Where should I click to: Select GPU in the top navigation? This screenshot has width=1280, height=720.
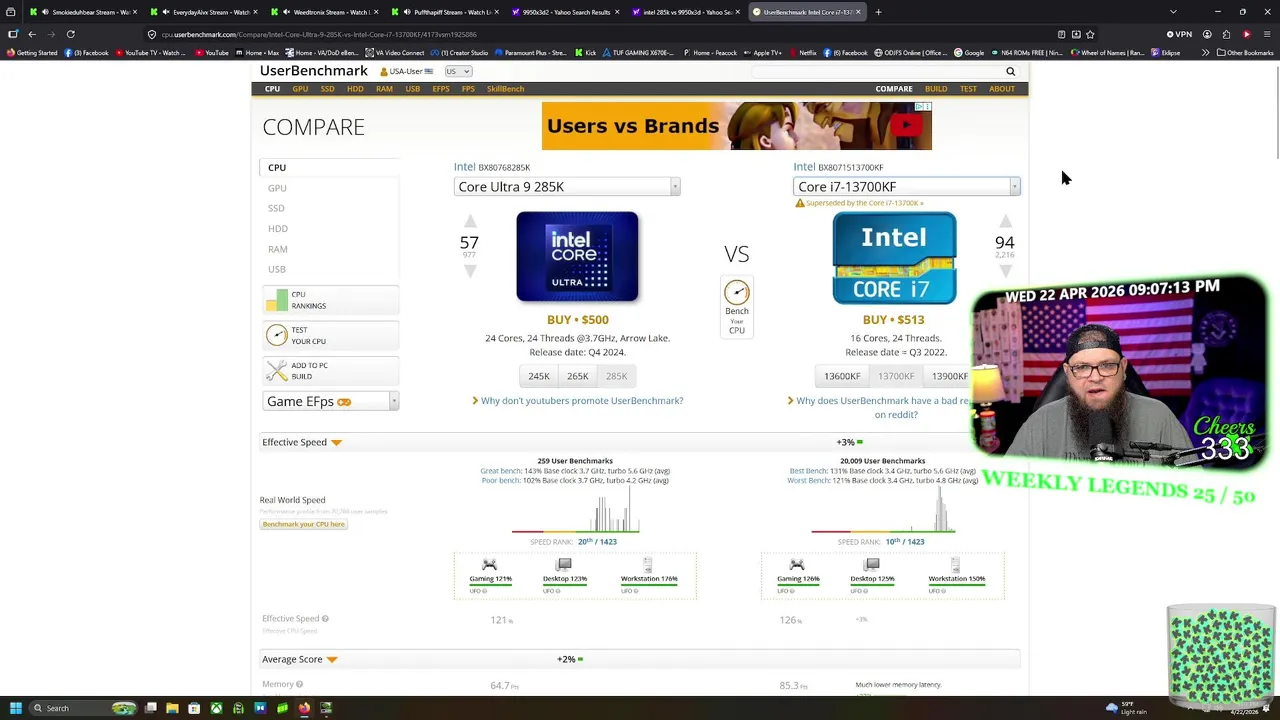300,89
